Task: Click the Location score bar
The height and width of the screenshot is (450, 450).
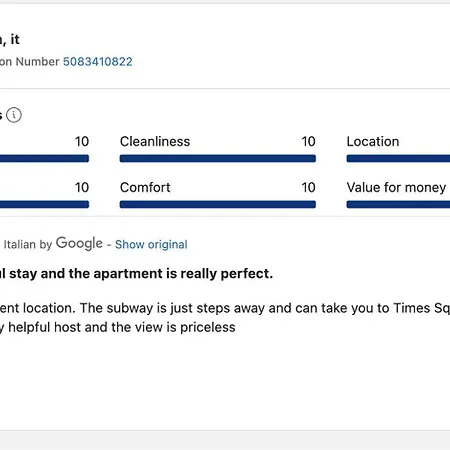Action: click(398, 158)
